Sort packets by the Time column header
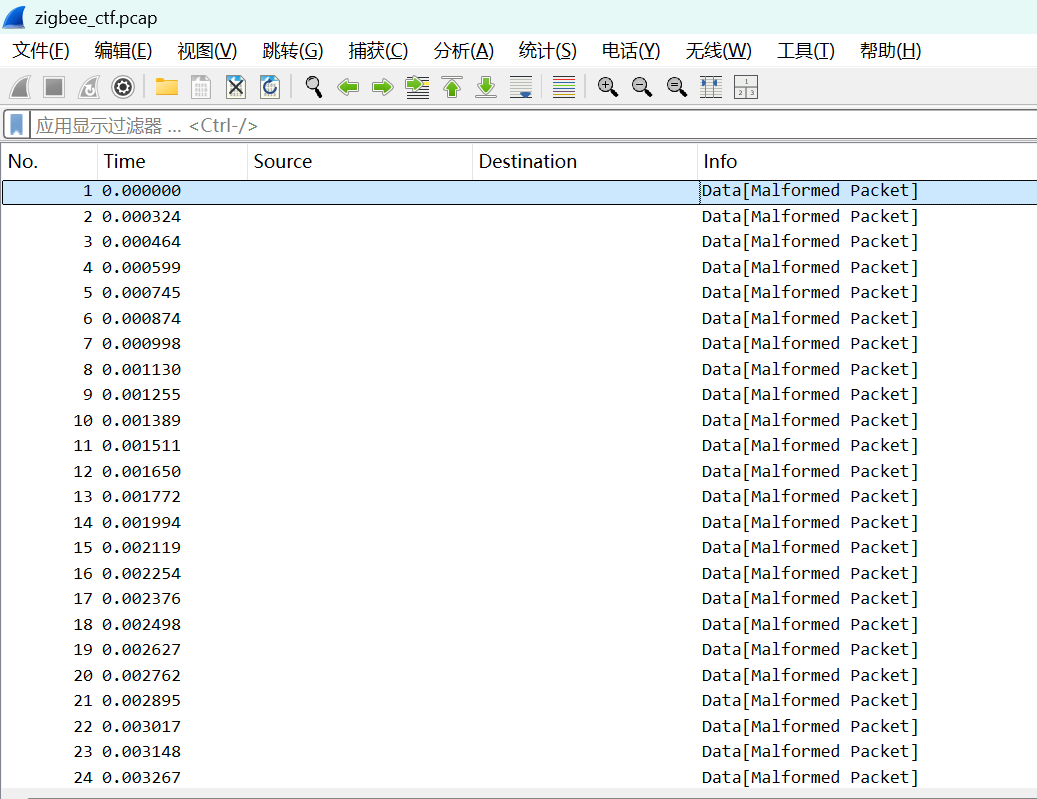Screen dimensions: 1037x799 pos(125,161)
